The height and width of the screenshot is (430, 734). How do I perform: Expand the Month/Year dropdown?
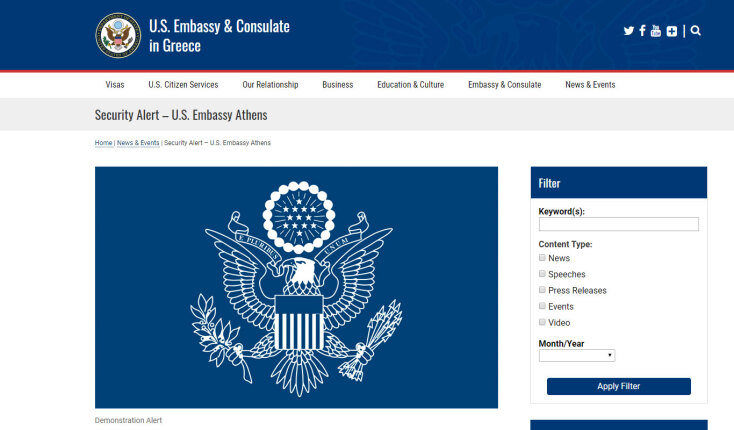577,355
